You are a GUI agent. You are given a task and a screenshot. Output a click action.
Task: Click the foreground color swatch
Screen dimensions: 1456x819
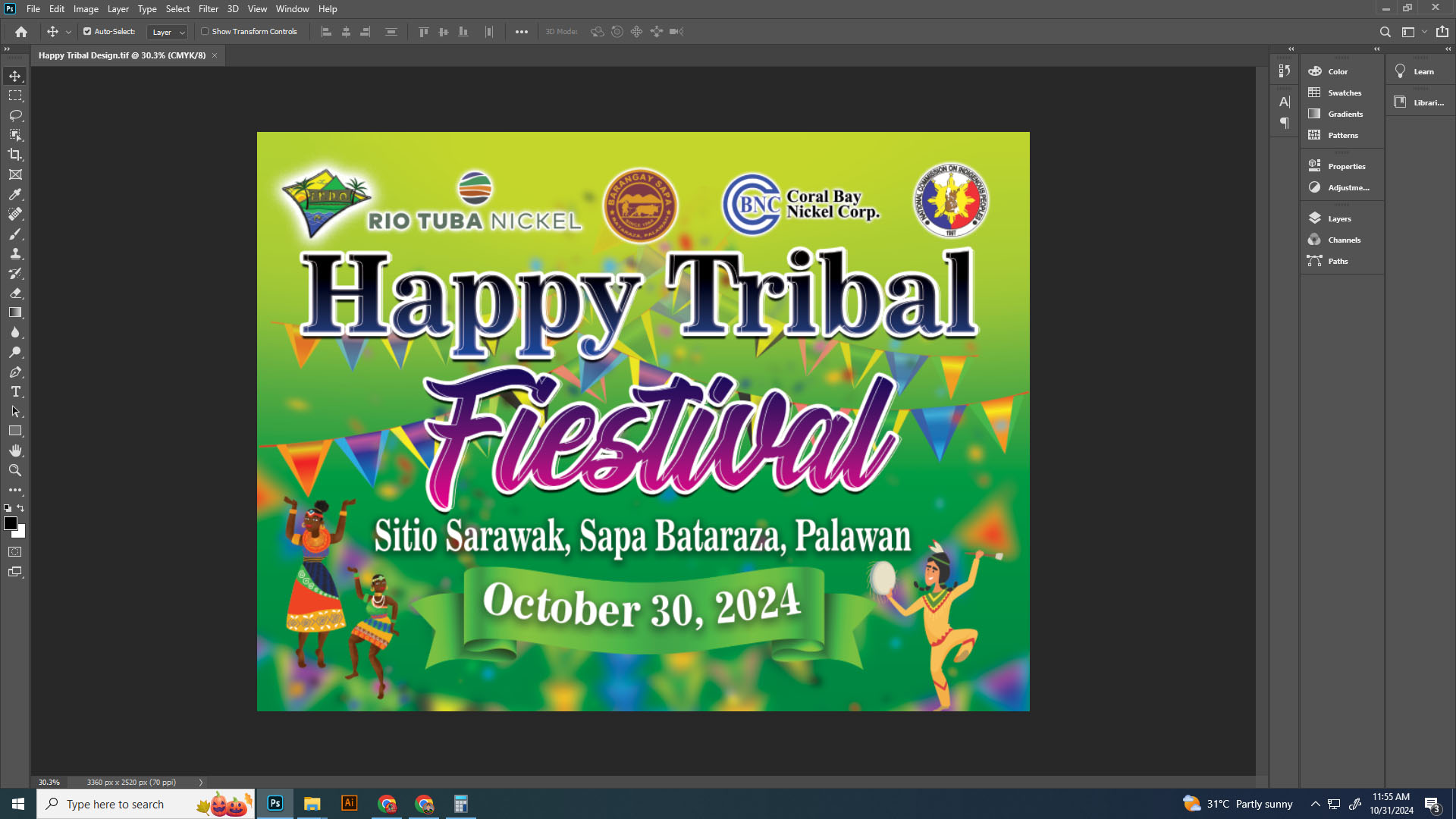coord(11,523)
